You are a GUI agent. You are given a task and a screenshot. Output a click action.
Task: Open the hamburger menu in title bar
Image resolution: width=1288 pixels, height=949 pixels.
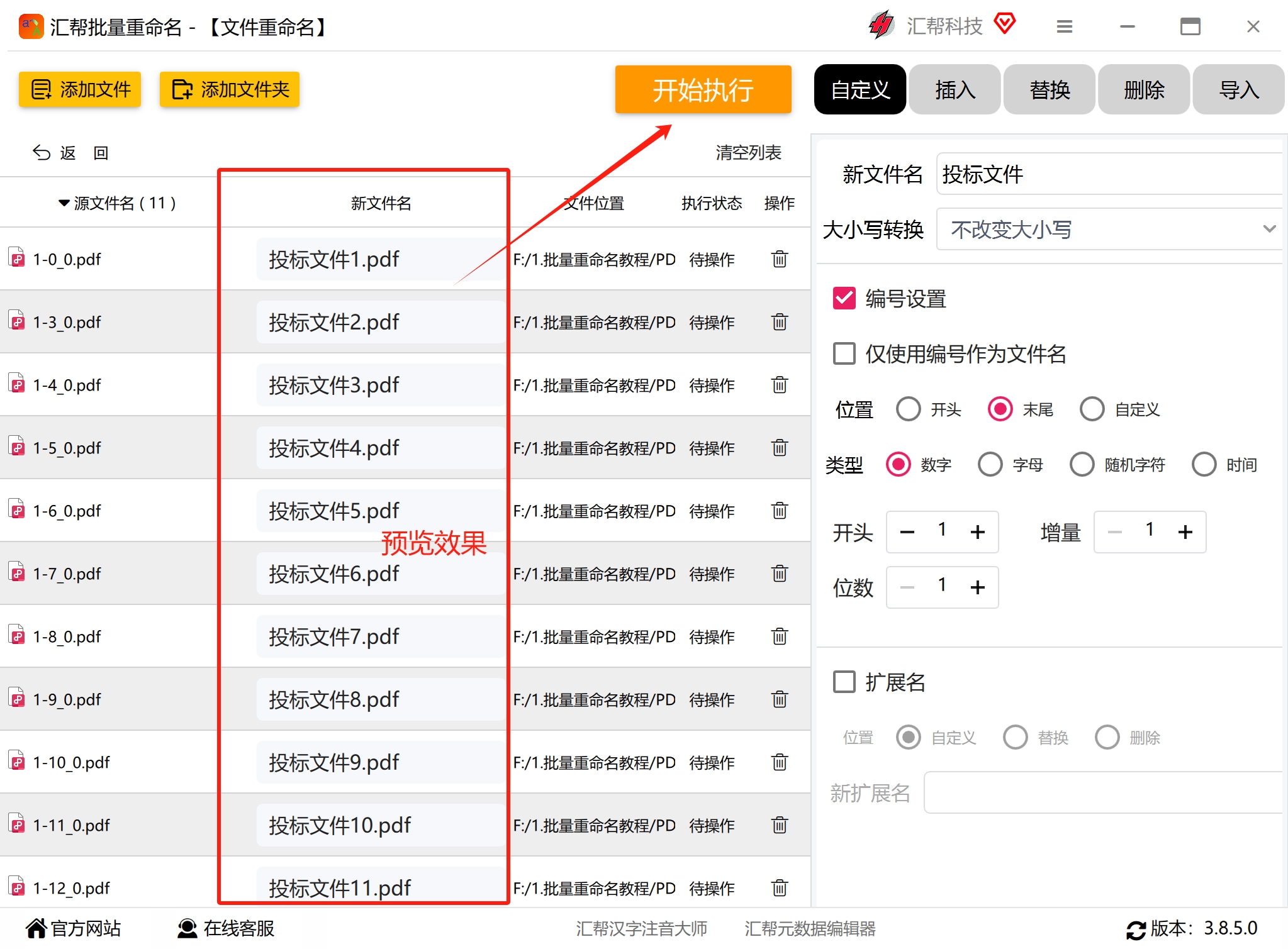1064,26
